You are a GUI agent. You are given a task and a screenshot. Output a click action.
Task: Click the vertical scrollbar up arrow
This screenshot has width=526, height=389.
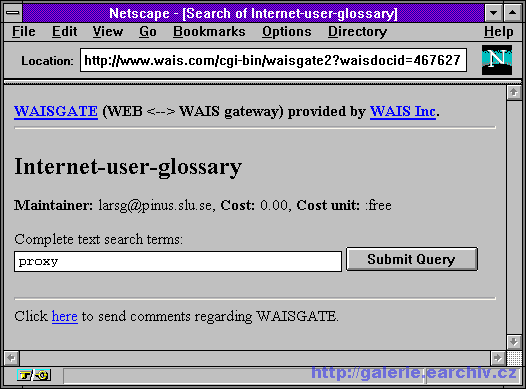coord(514,93)
